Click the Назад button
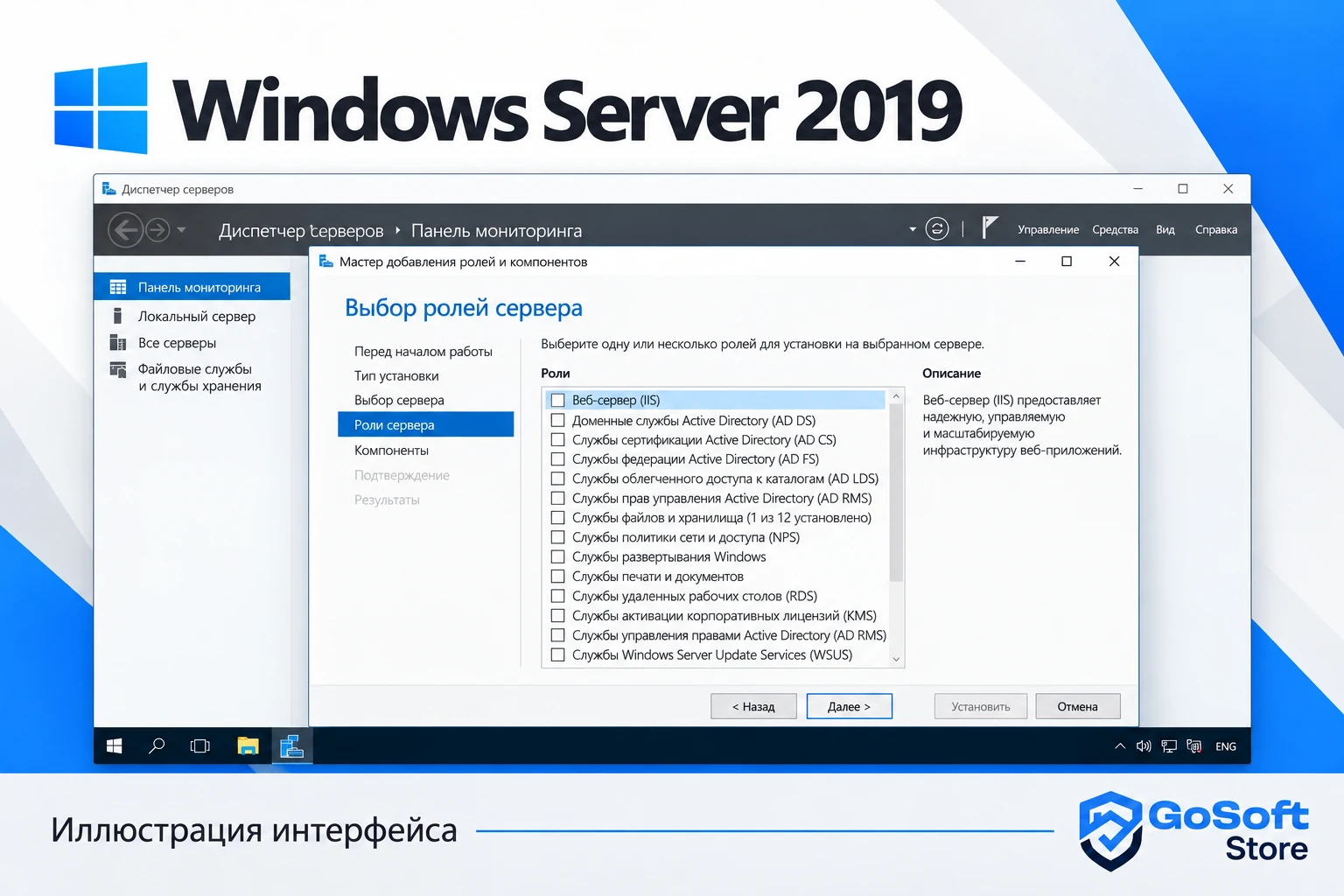Image resolution: width=1344 pixels, height=896 pixels. point(753,706)
